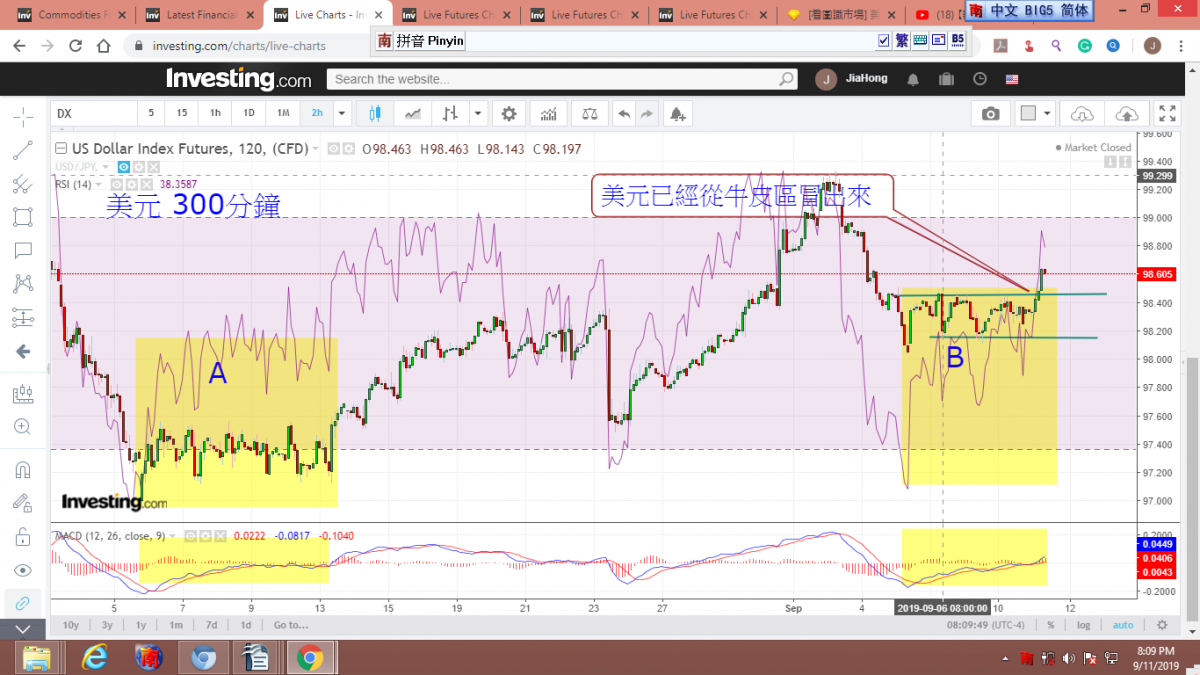Enter fullscreen mode with the expand icon
The height and width of the screenshot is (675, 1200).
click(1166, 113)
